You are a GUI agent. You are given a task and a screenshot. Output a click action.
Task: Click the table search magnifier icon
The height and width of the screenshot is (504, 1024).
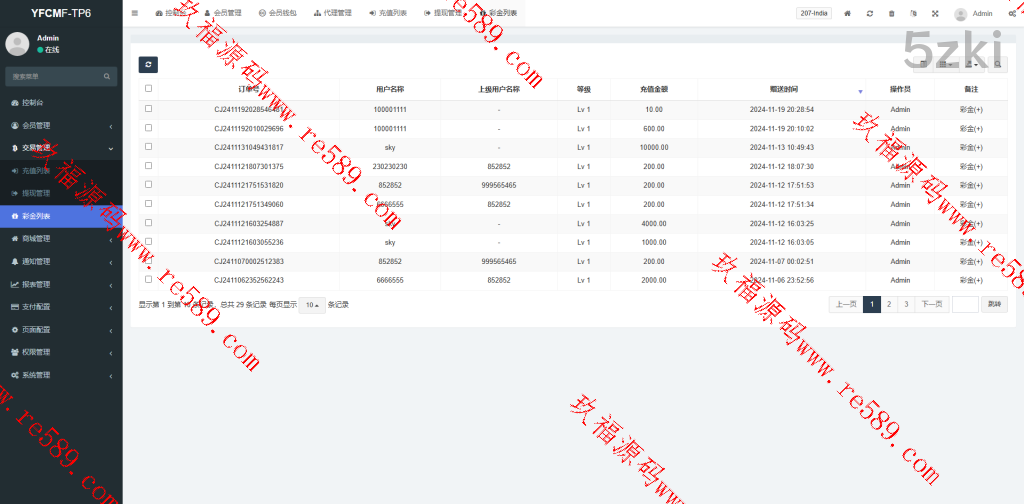(x=998, y=65)
